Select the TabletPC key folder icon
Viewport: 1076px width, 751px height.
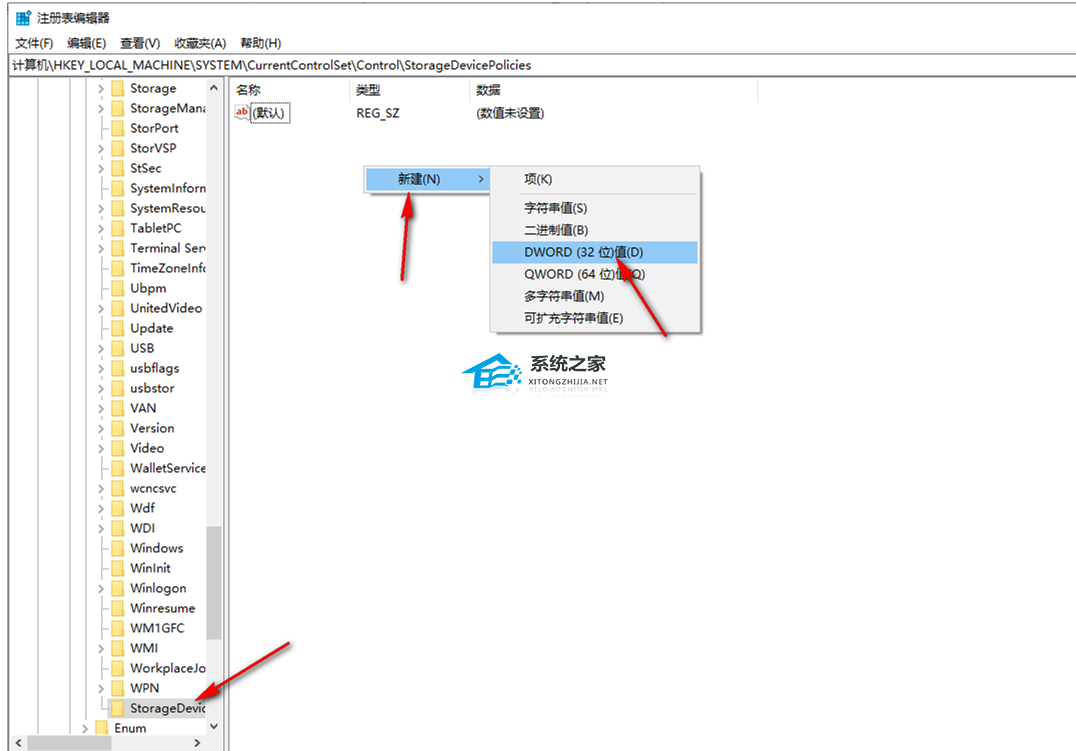120,228
